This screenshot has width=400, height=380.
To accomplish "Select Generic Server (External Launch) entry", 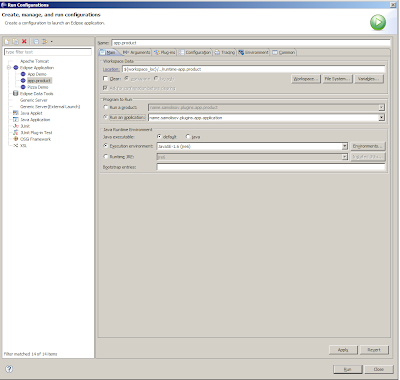I will tap(50, 107).
